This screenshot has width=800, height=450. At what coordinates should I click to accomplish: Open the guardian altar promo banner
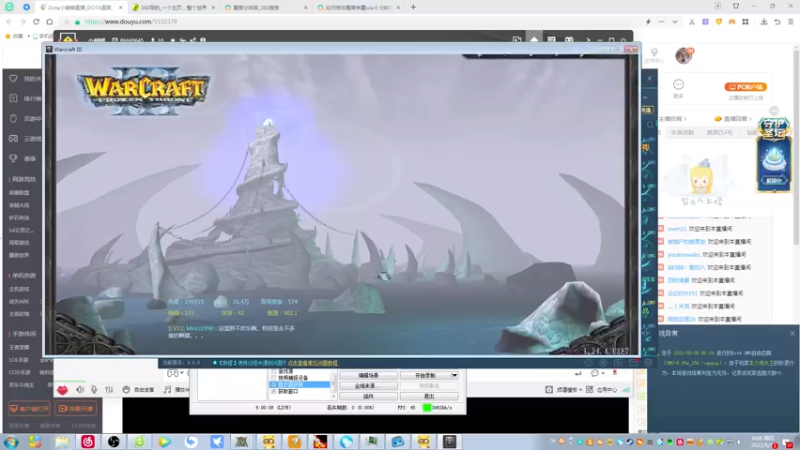tap(774, 154)
